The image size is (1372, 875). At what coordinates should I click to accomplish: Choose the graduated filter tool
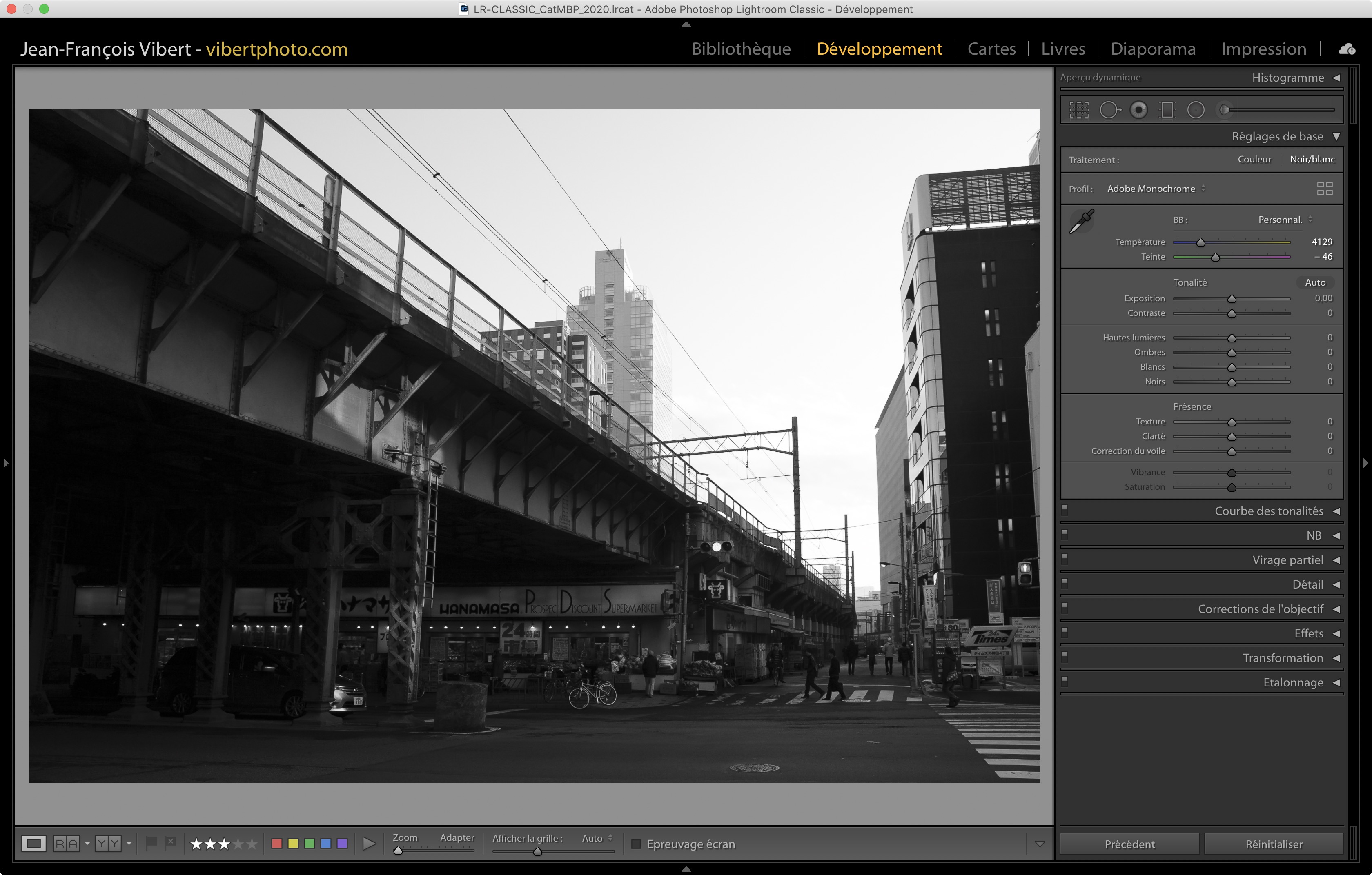click(x=1167, y=110)
